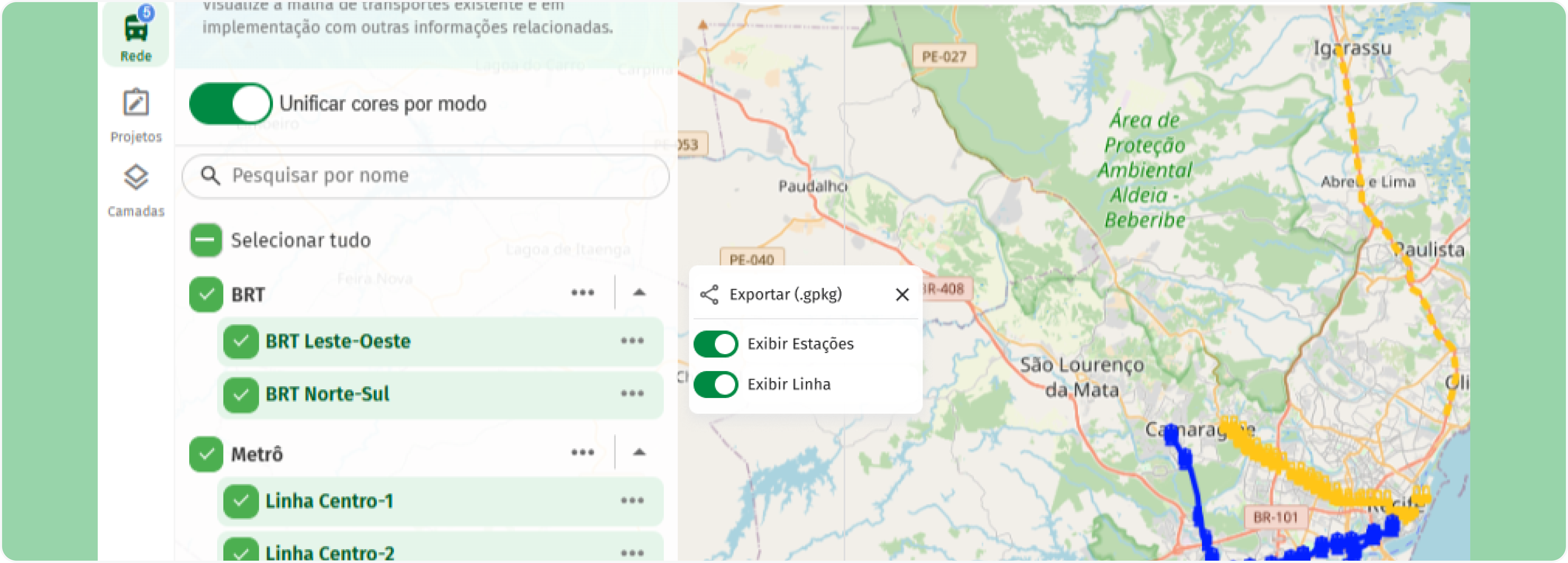The image size is (1568, 563).
Task: Select Exportar (.gpkg) menu entry
Action: 786,295
